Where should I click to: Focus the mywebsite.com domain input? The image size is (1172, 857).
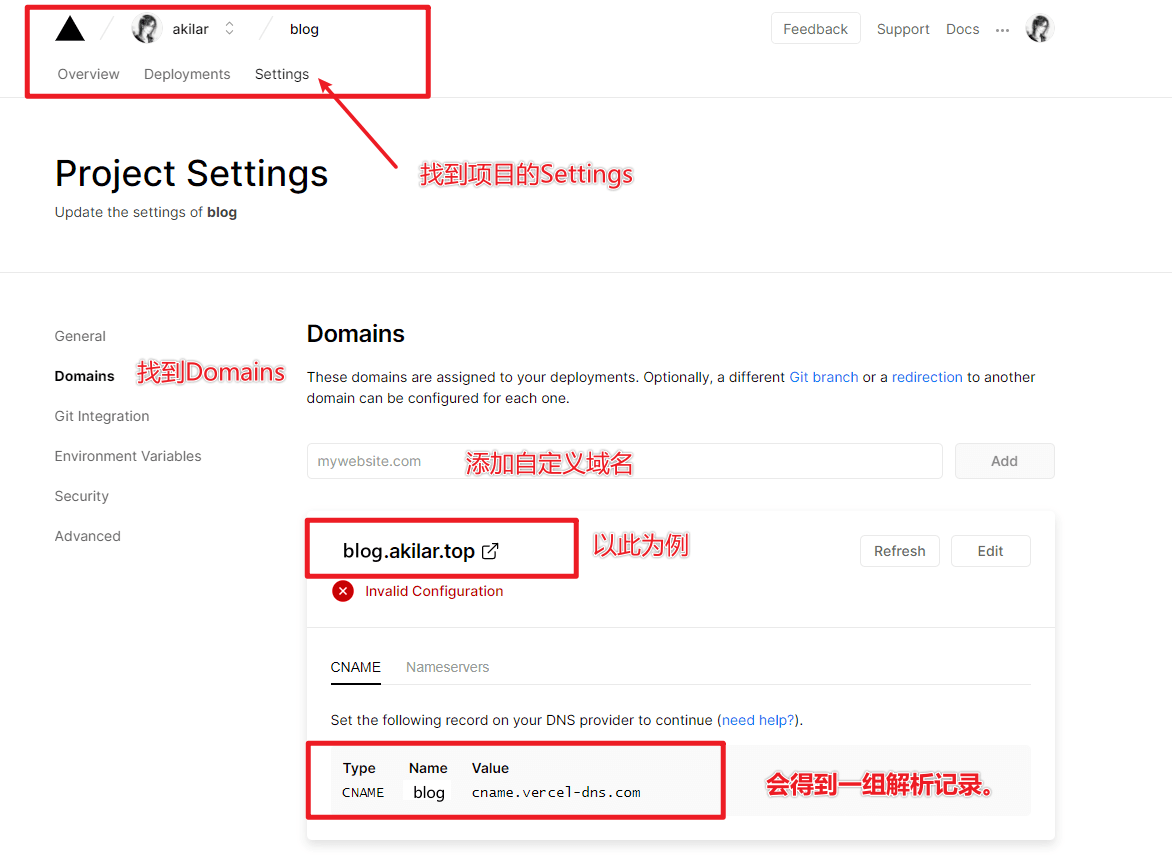(624, 461)
